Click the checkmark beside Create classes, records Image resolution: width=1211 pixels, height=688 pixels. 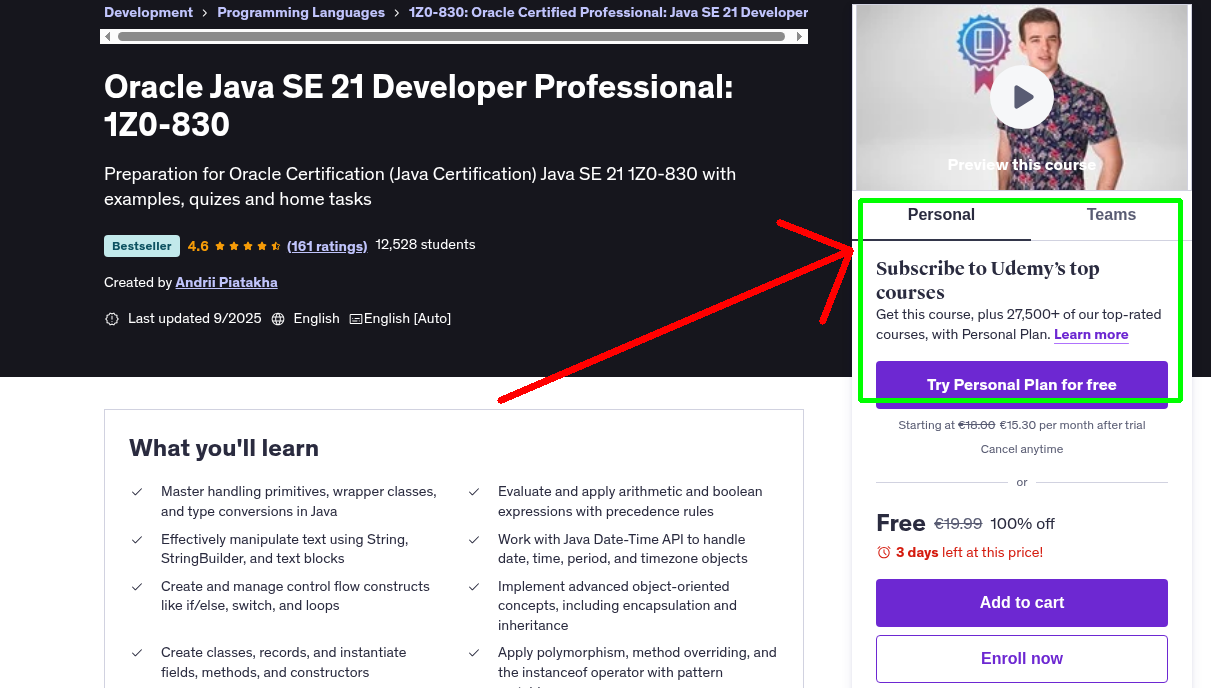(x=137, y=653)
